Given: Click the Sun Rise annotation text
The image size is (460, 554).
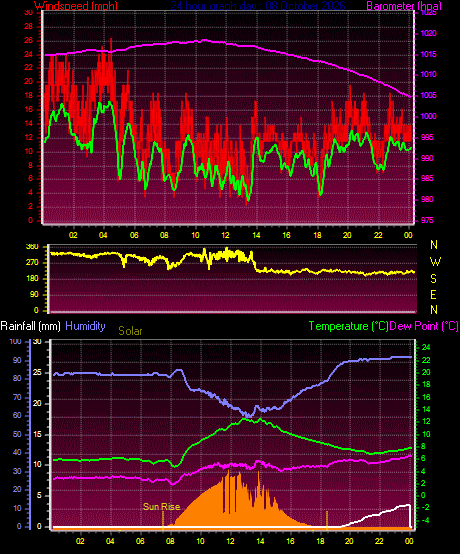Looking at the screenshot, I should pyautogui.click(x=161, y=507).
